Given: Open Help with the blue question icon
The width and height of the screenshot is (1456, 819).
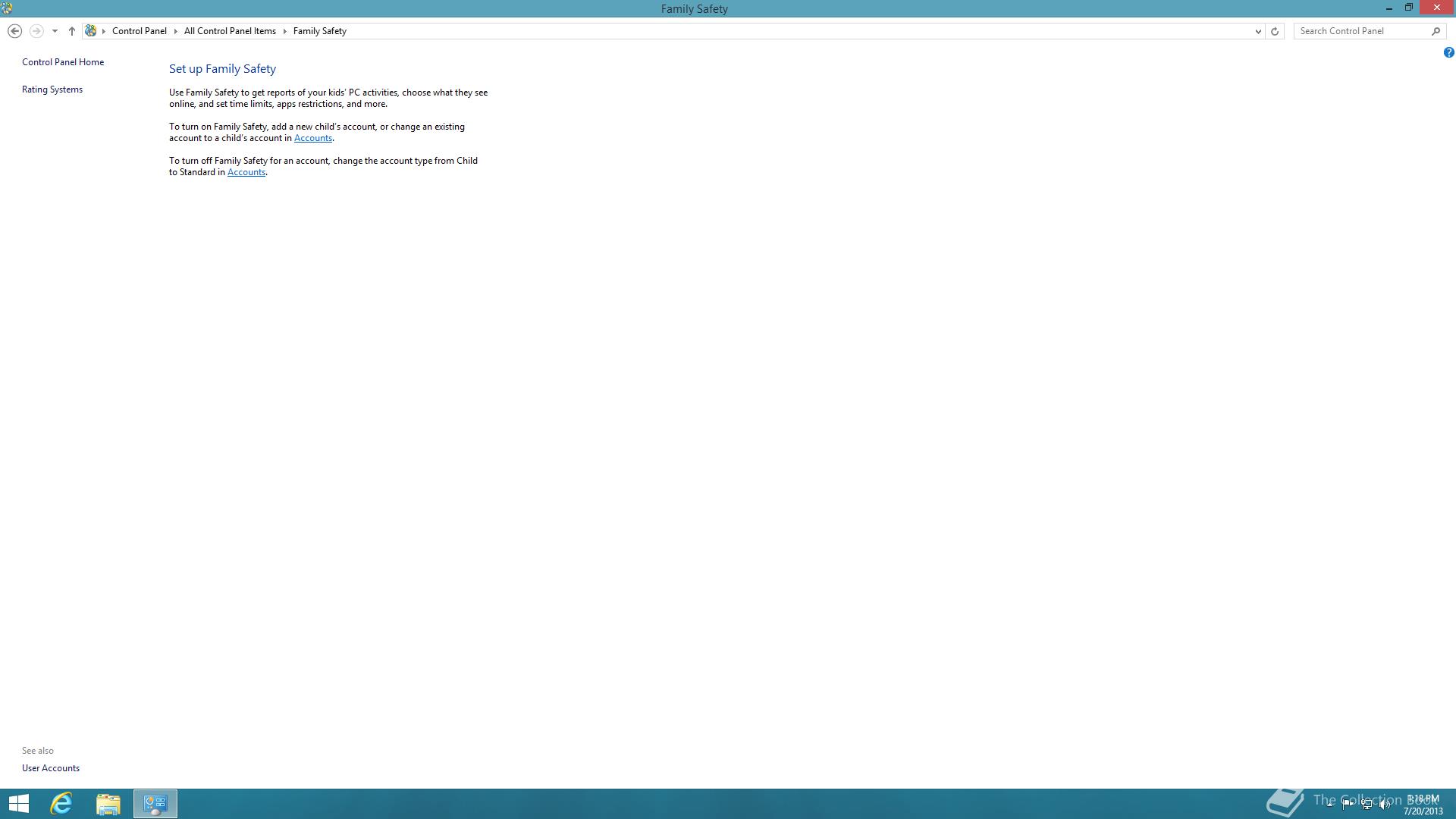Looking at the screenshot, I should pos(1448,52).
